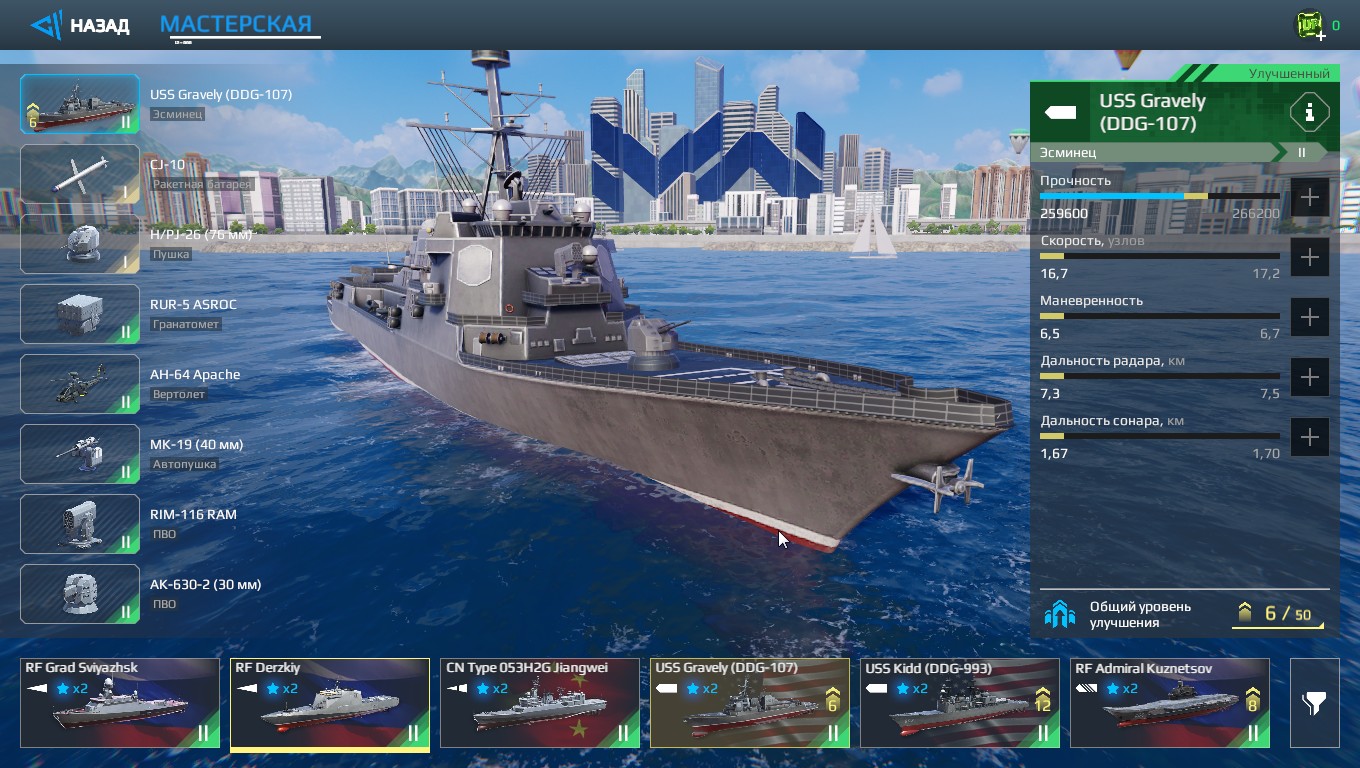Upgrade Прочность with plus button

[x=1310, y=197]
